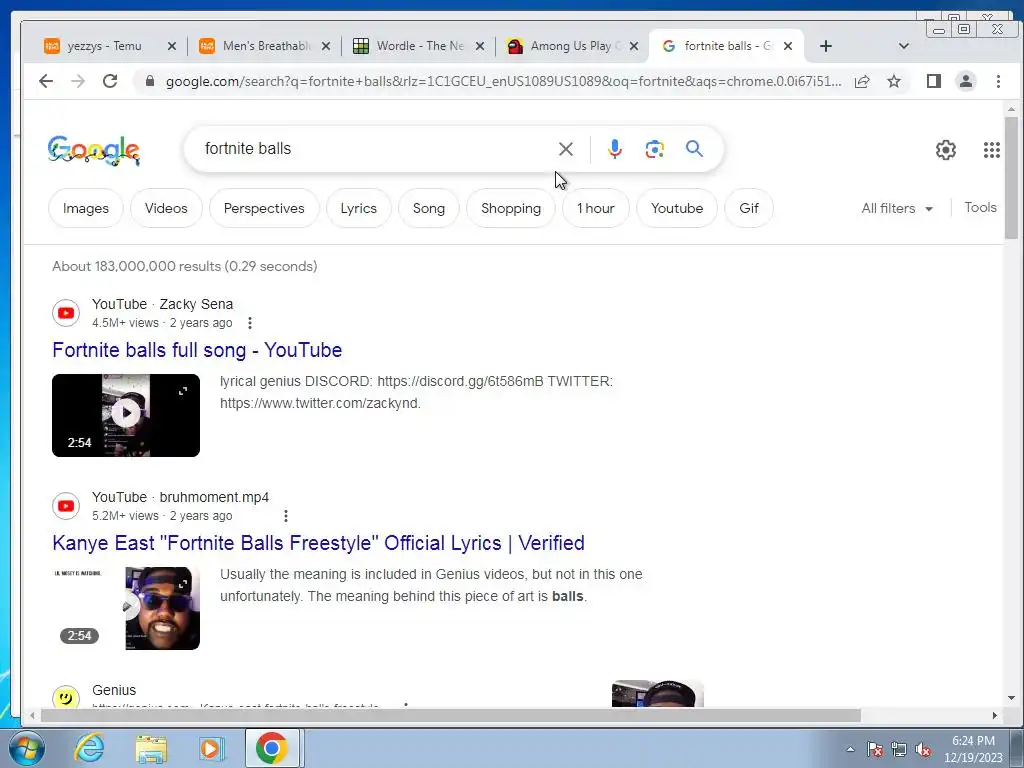This screenshot has width=1024, height=768.
Task: Close the Wordle tab
Action: click(479, 46)
